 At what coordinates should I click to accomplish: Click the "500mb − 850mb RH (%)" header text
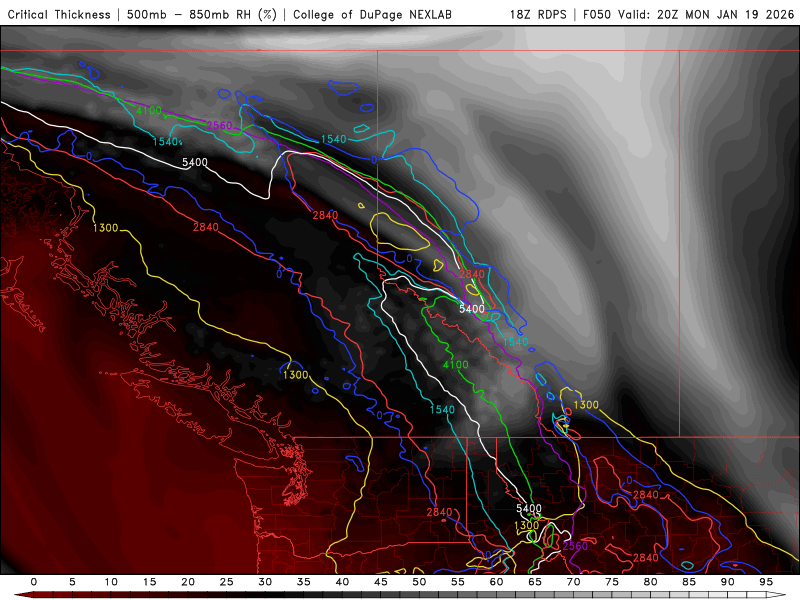click(202, 15)
